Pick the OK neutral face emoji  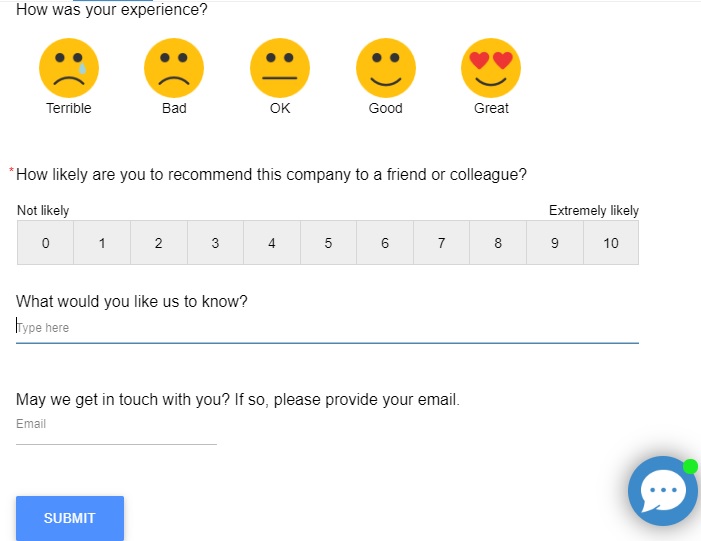pos(280,68)
